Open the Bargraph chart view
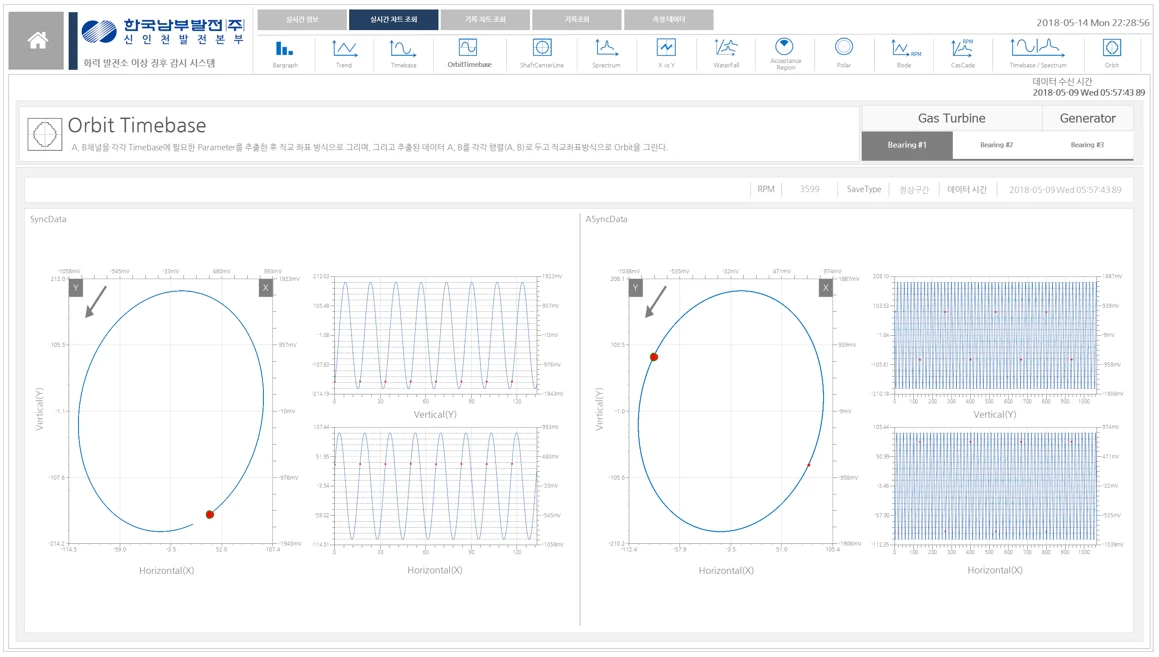Image resolution: width=1159 pixels, height=657 pixels. [x=285, y=53]
